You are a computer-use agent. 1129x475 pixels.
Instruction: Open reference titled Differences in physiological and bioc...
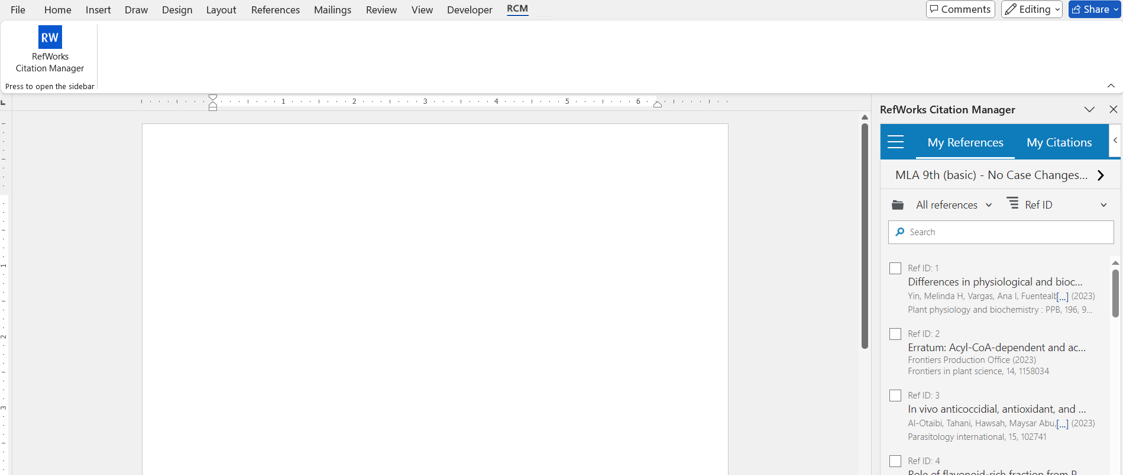coord(995,281)
